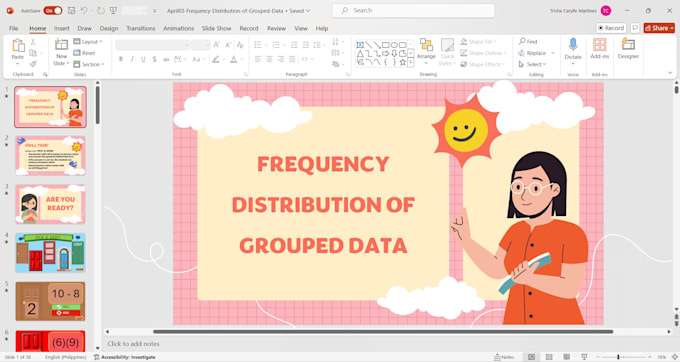Image resolution: width=680 pixels, height=362 pixels.
Task: Select the star shape in gallery
Action: (402, 62)
